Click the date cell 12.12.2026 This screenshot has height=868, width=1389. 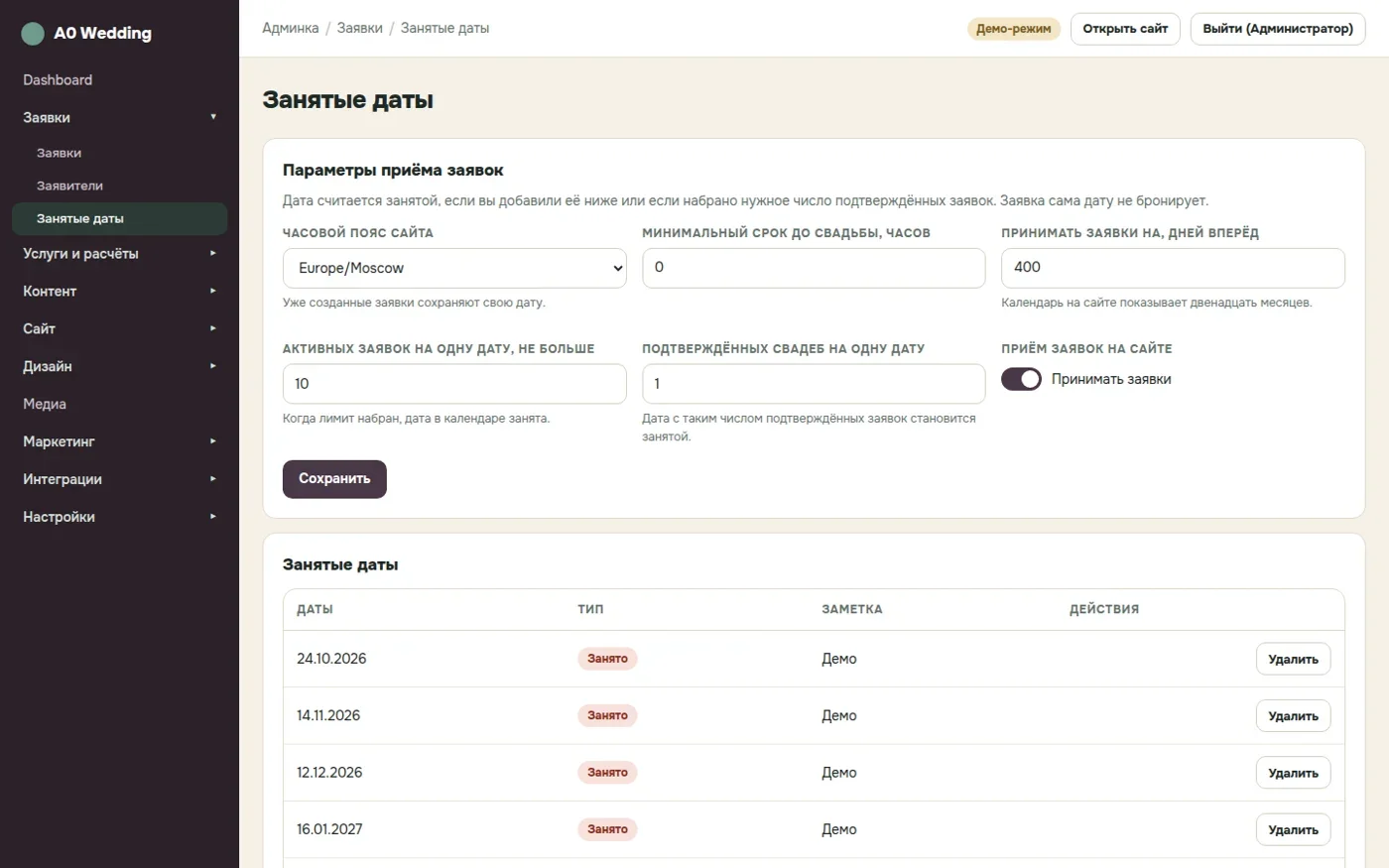(329, 773)
